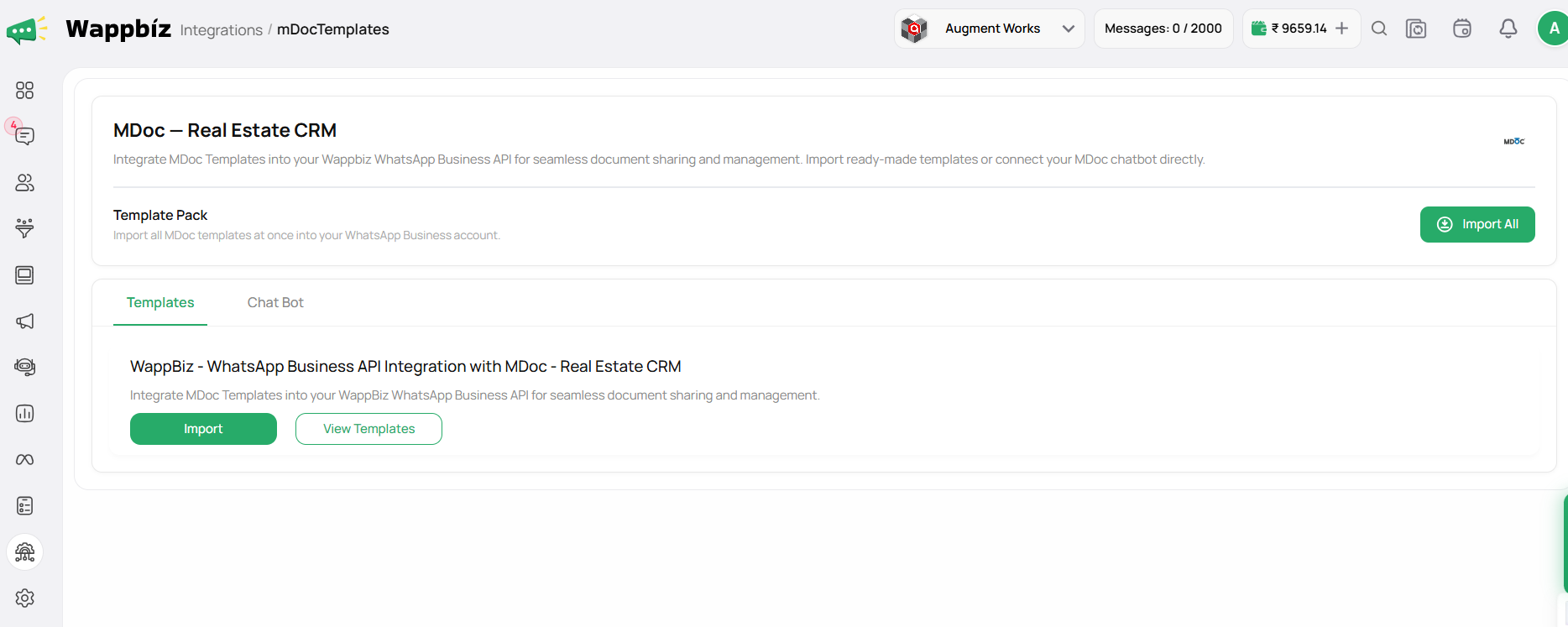Viewport: 1568px width, 627px height.
Task: Click the Wappbiz megaphone logo
Action: point(27,30)
